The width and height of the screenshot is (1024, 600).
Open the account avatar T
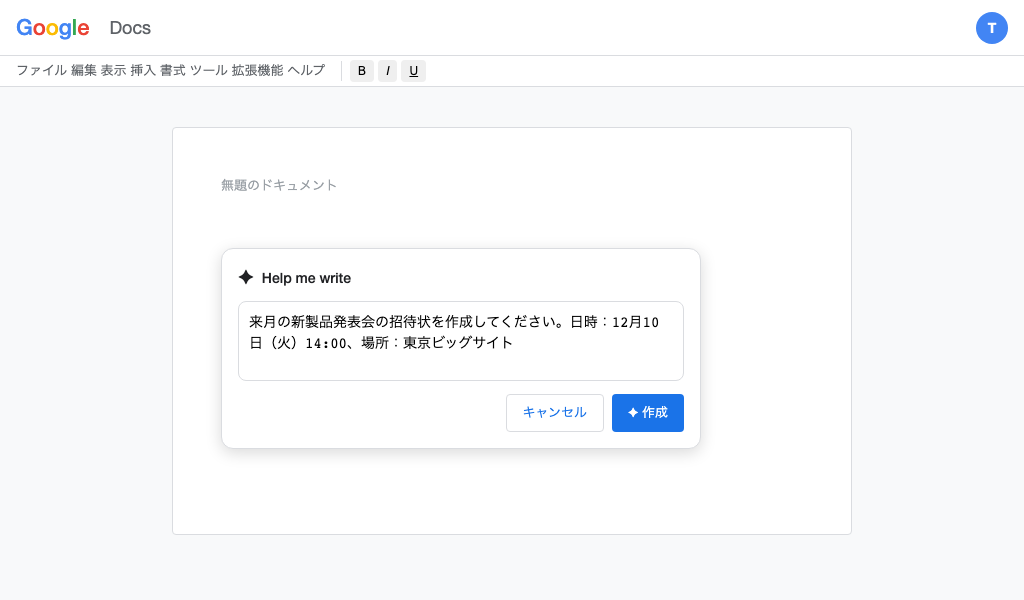(x=992, y=28)
